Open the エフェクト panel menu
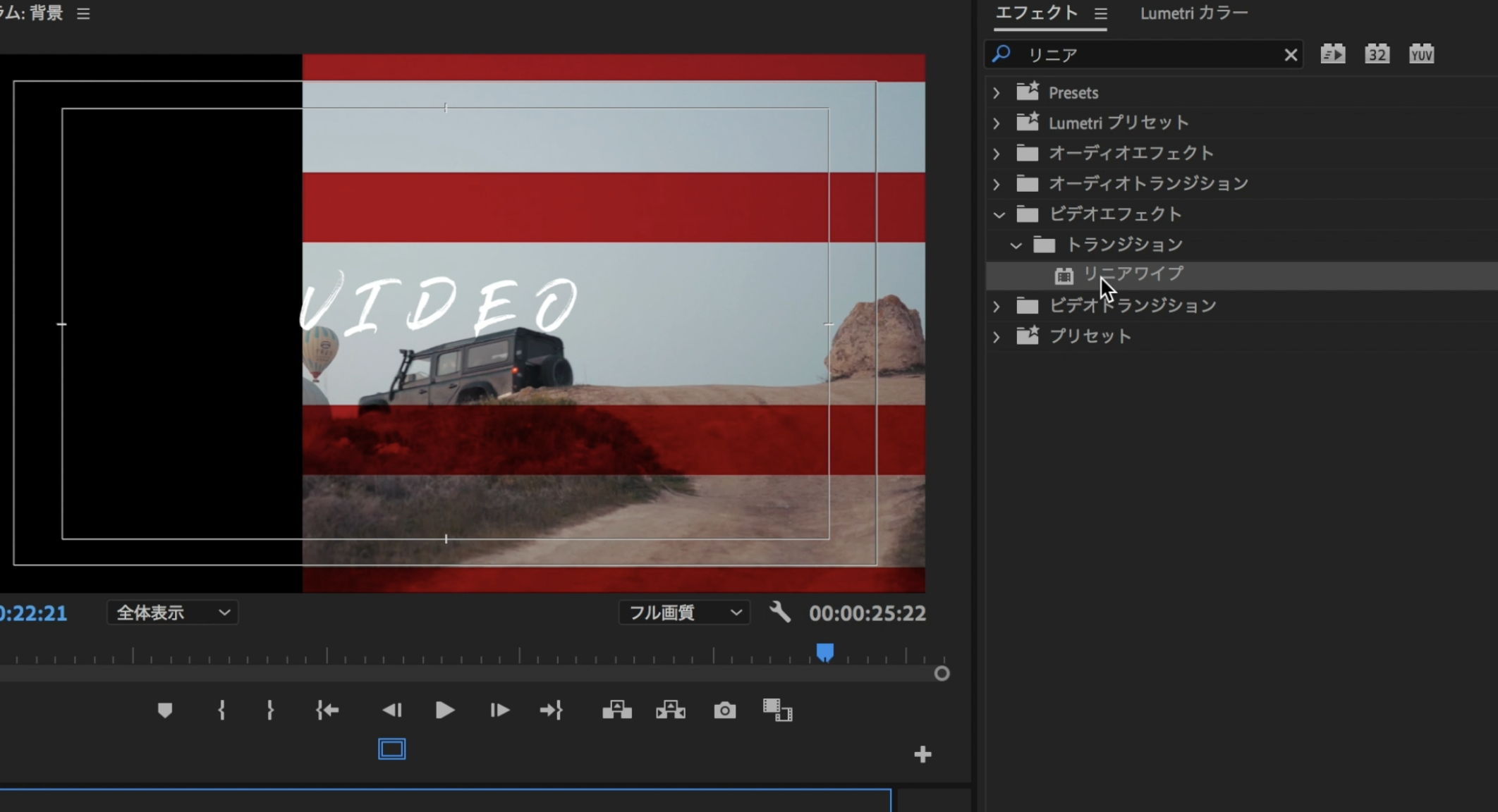Viewport: 1498px width, 812px height. 1102,13
